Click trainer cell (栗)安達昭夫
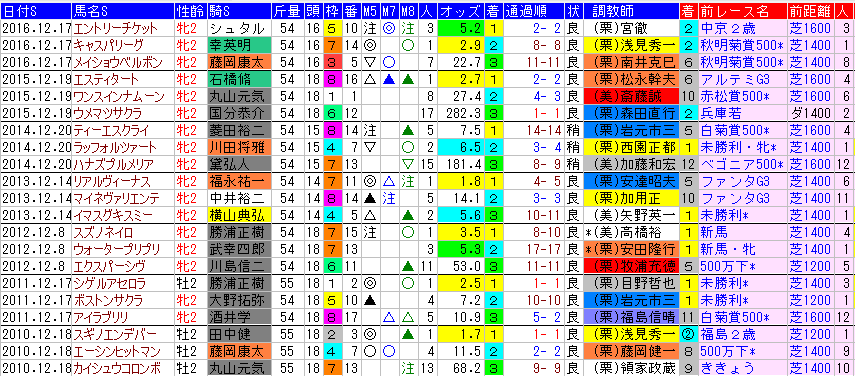 [x=630, y=181]
